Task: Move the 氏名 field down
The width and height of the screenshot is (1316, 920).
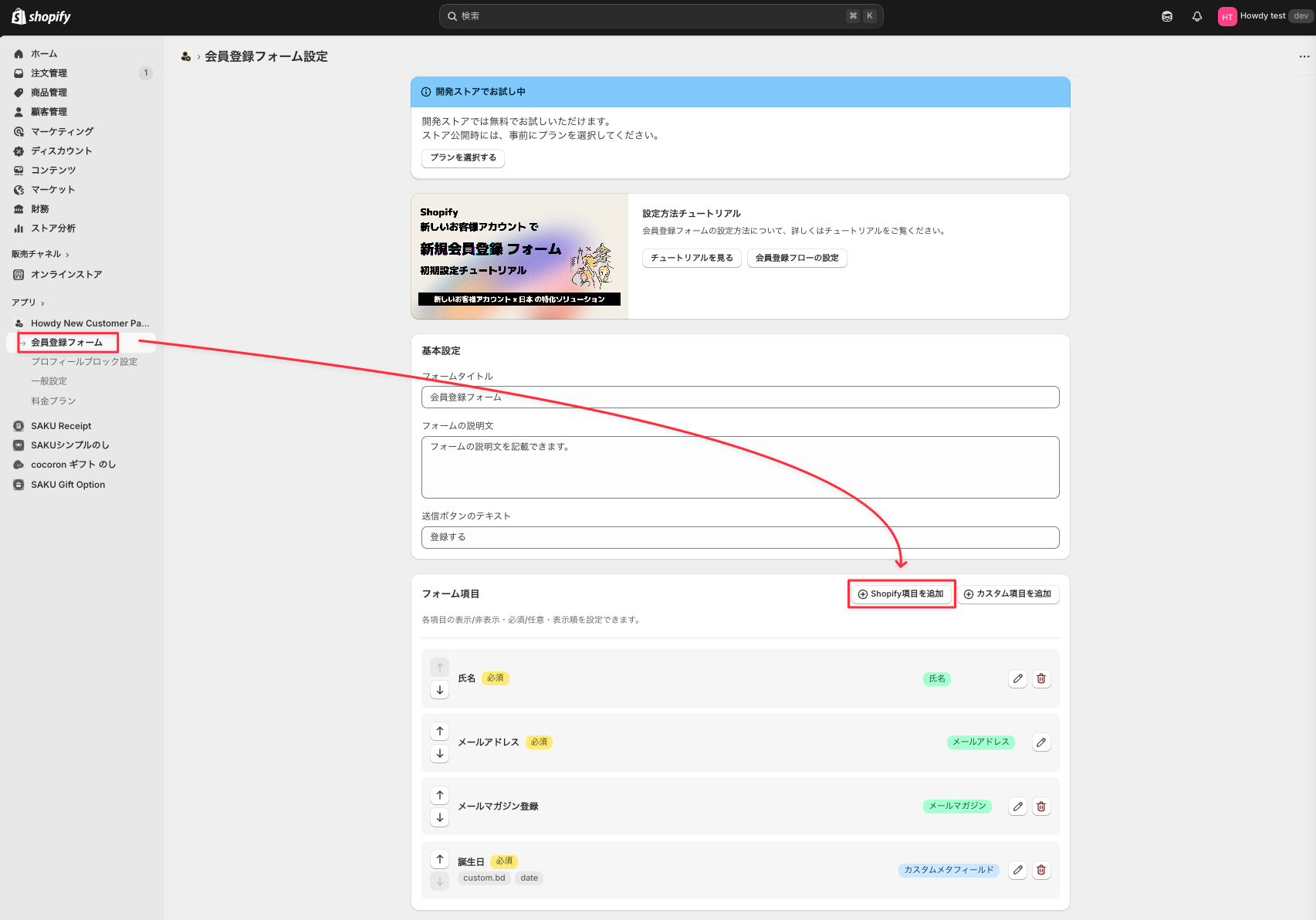Action: (x=440, y=690)
